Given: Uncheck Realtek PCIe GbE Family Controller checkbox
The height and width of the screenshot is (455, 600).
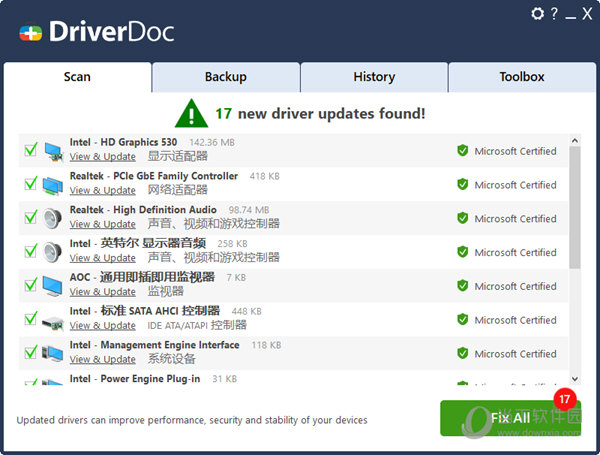Looking at the screenshot, I should (31, 183).
